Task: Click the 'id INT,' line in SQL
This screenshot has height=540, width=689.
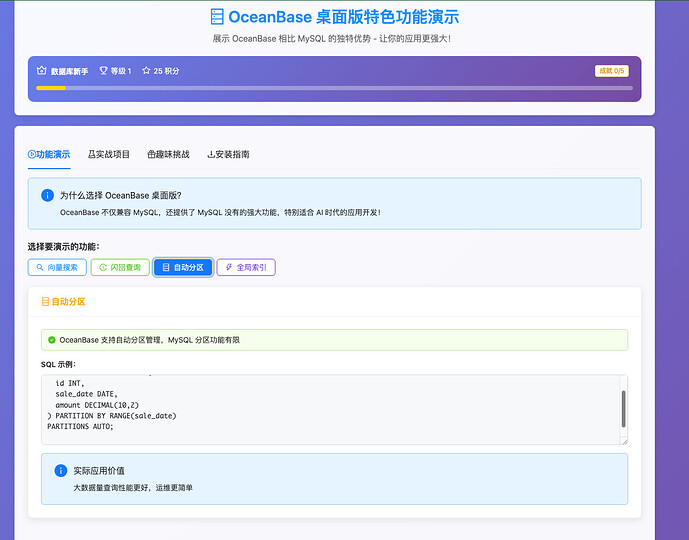Action: pyautogui.click(x=69, y=383)
